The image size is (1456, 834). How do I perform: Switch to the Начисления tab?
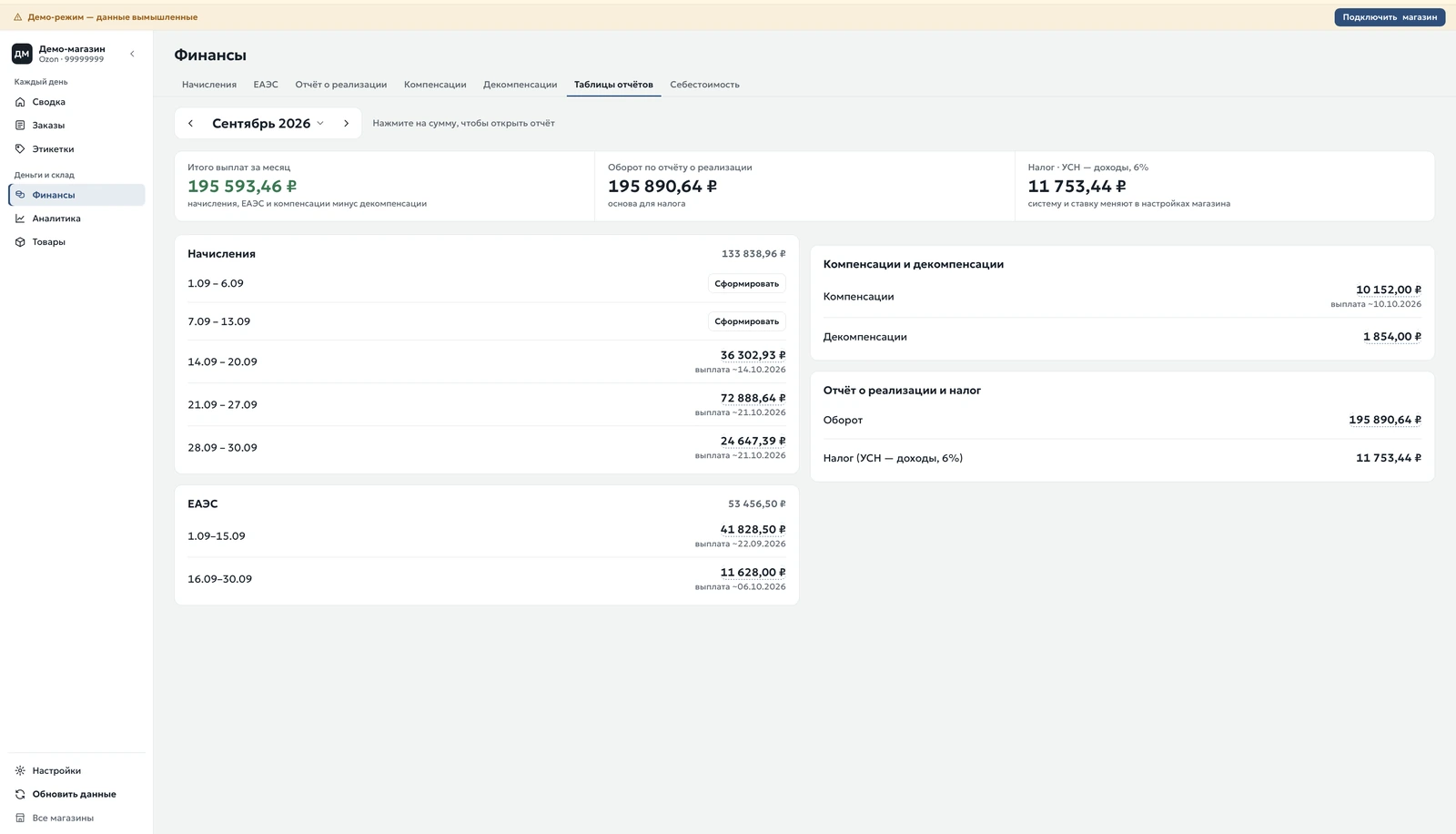pyautogui.click(x=209, y=85)
